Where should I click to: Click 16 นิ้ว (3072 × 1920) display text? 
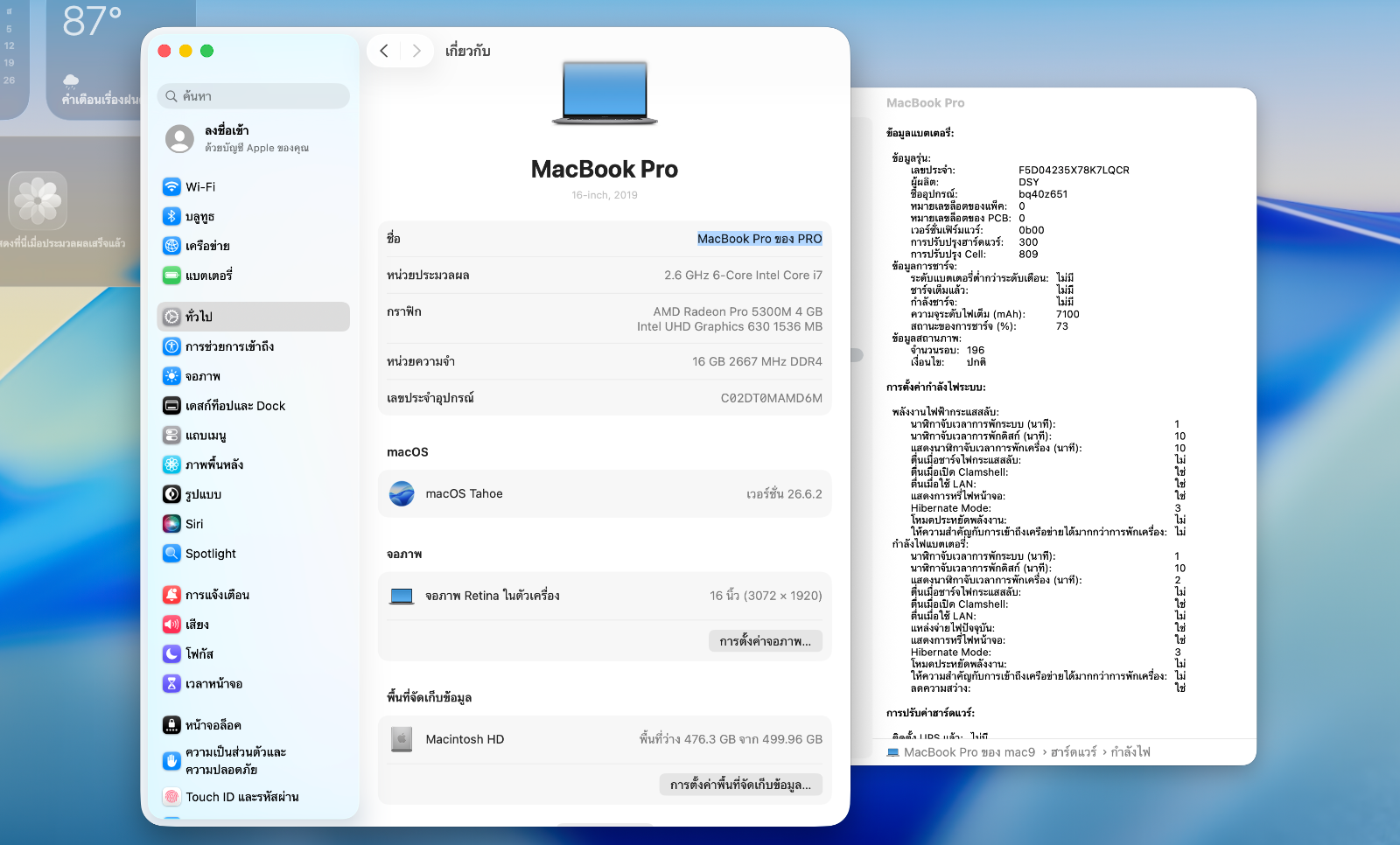(x=766, y=596)
